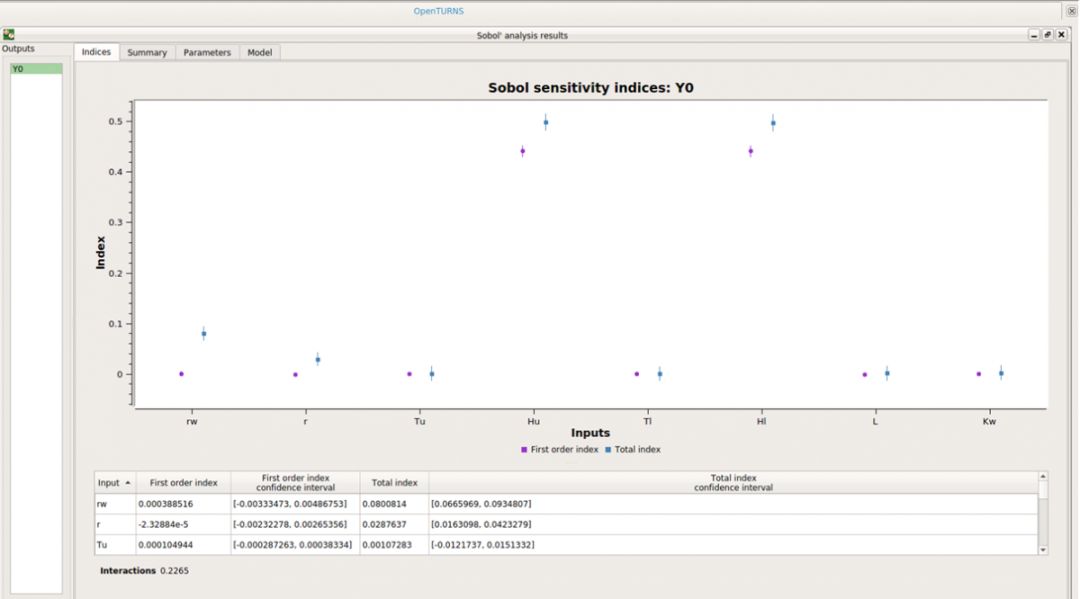Sort by the Total index column header
Viewport: 1080px width, 599px height.
click(394, 483)
